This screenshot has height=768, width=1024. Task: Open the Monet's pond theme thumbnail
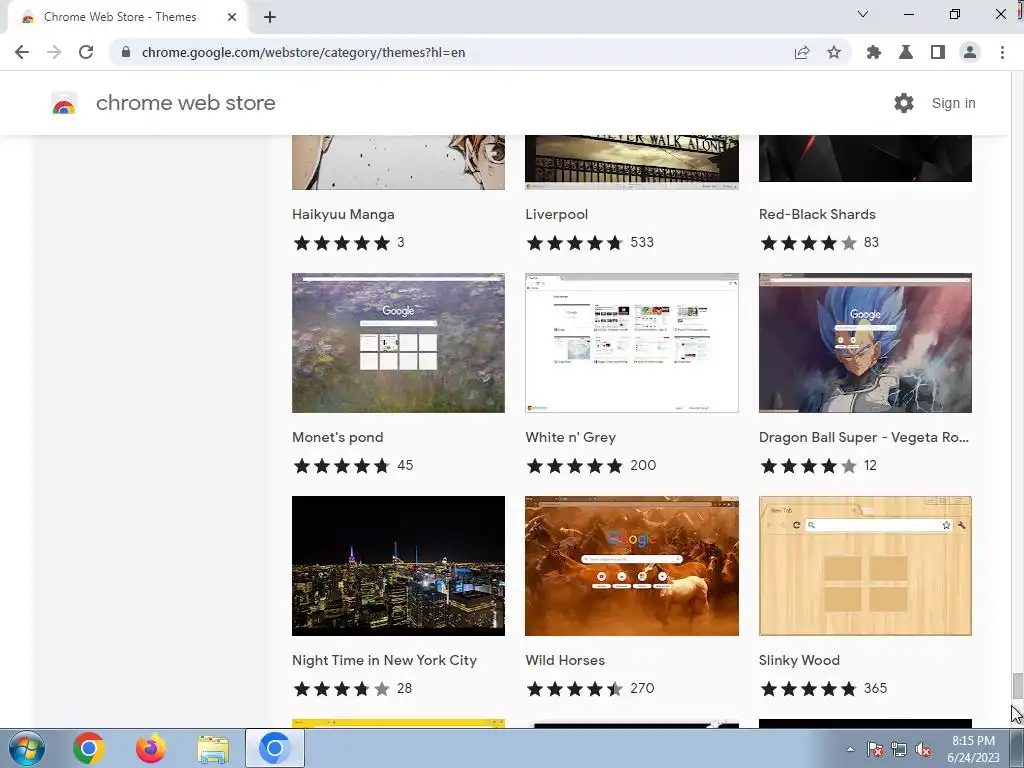(x=398, y=343)
